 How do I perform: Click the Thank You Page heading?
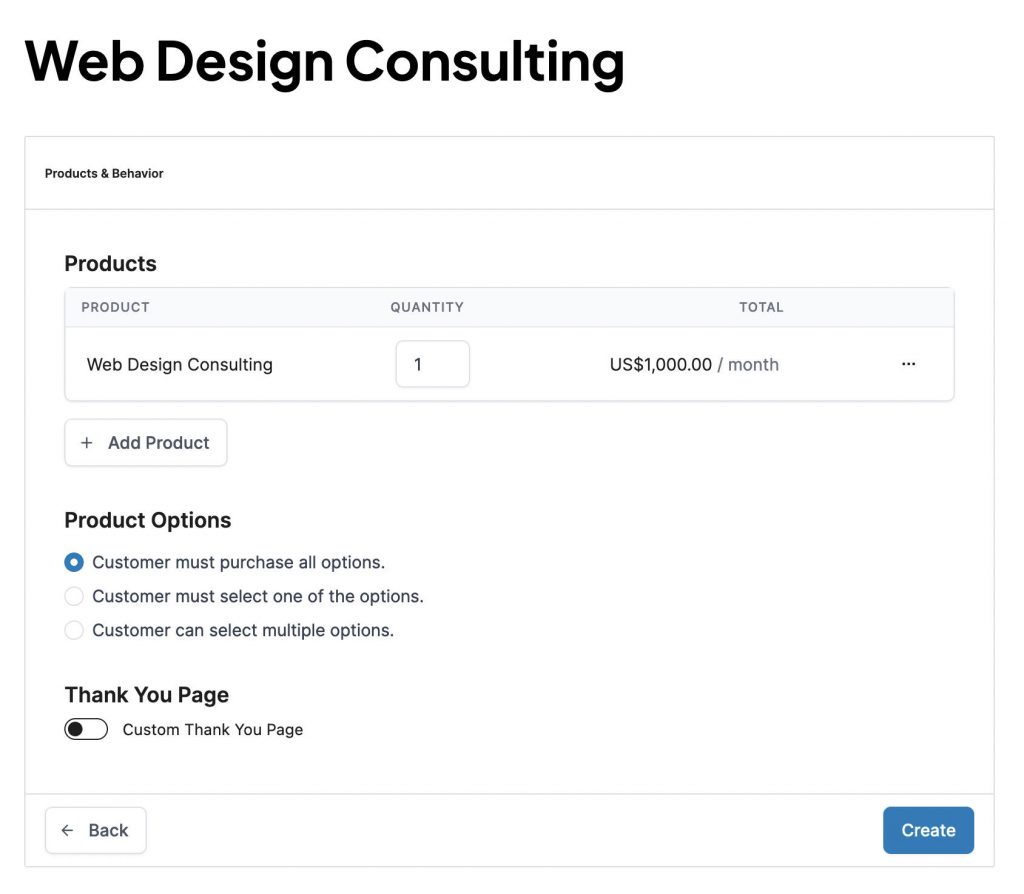(x=146, y=694)
